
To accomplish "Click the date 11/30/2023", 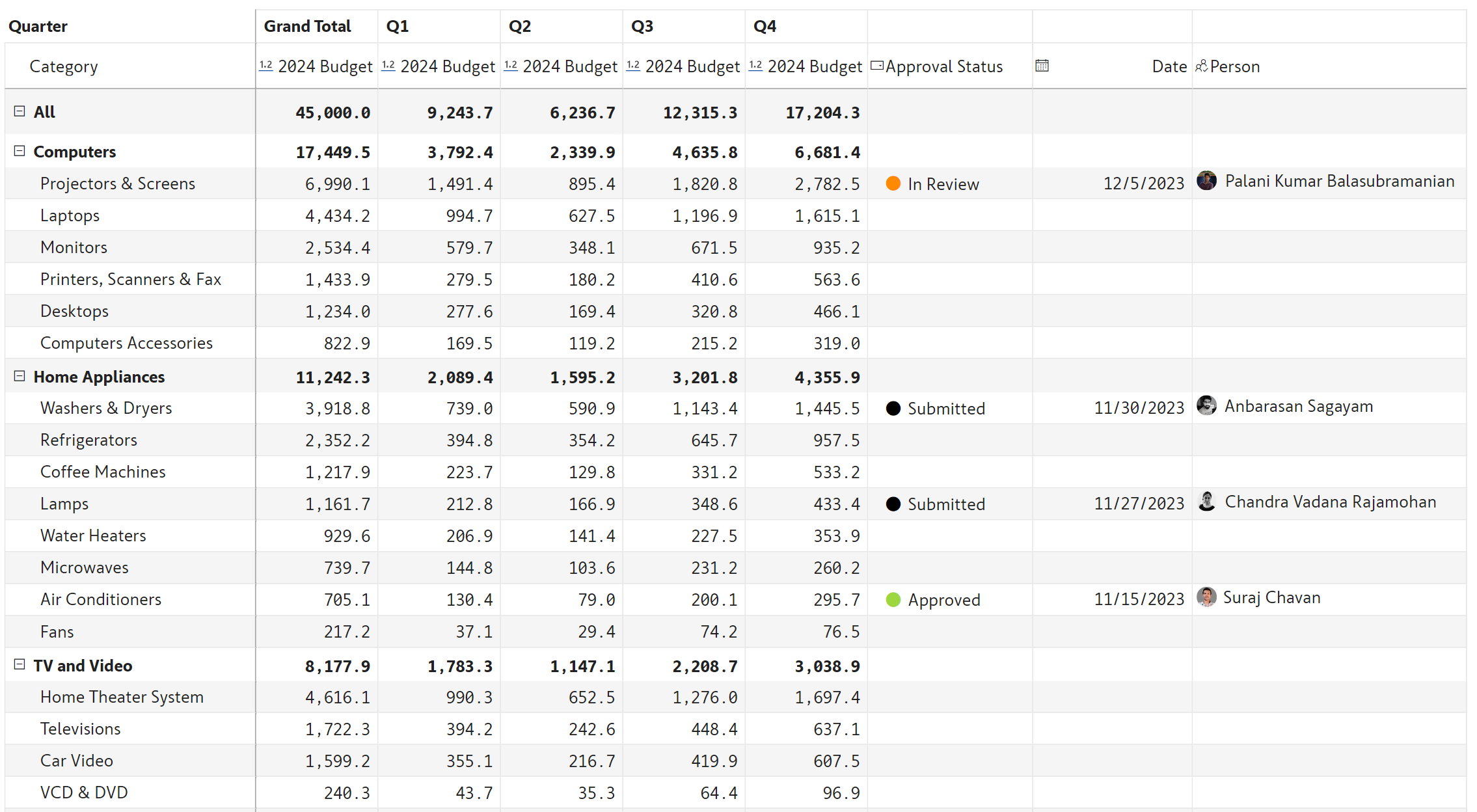I will pos(1139,408).
